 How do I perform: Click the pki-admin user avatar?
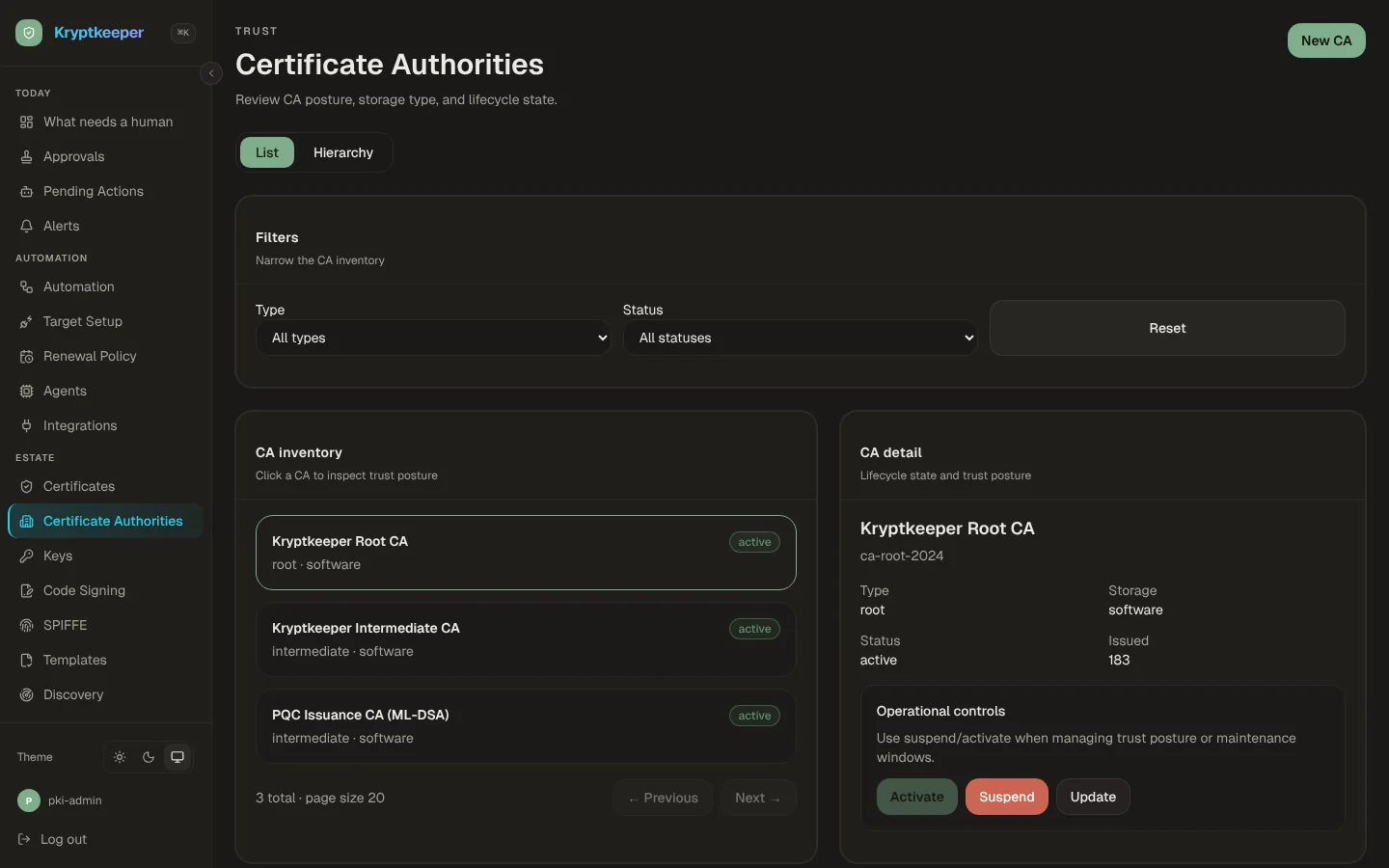tap(29, 800)
